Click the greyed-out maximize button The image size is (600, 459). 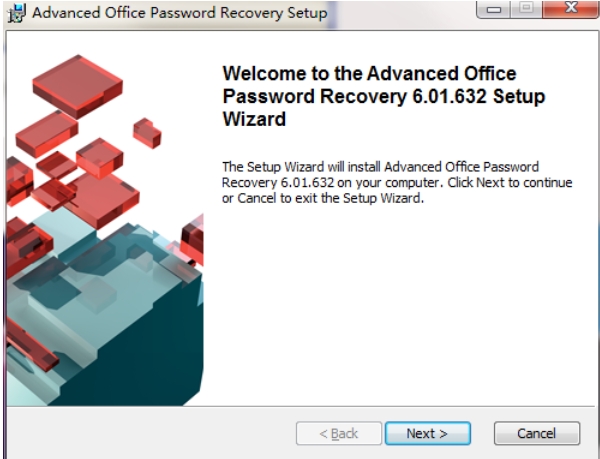526,8
